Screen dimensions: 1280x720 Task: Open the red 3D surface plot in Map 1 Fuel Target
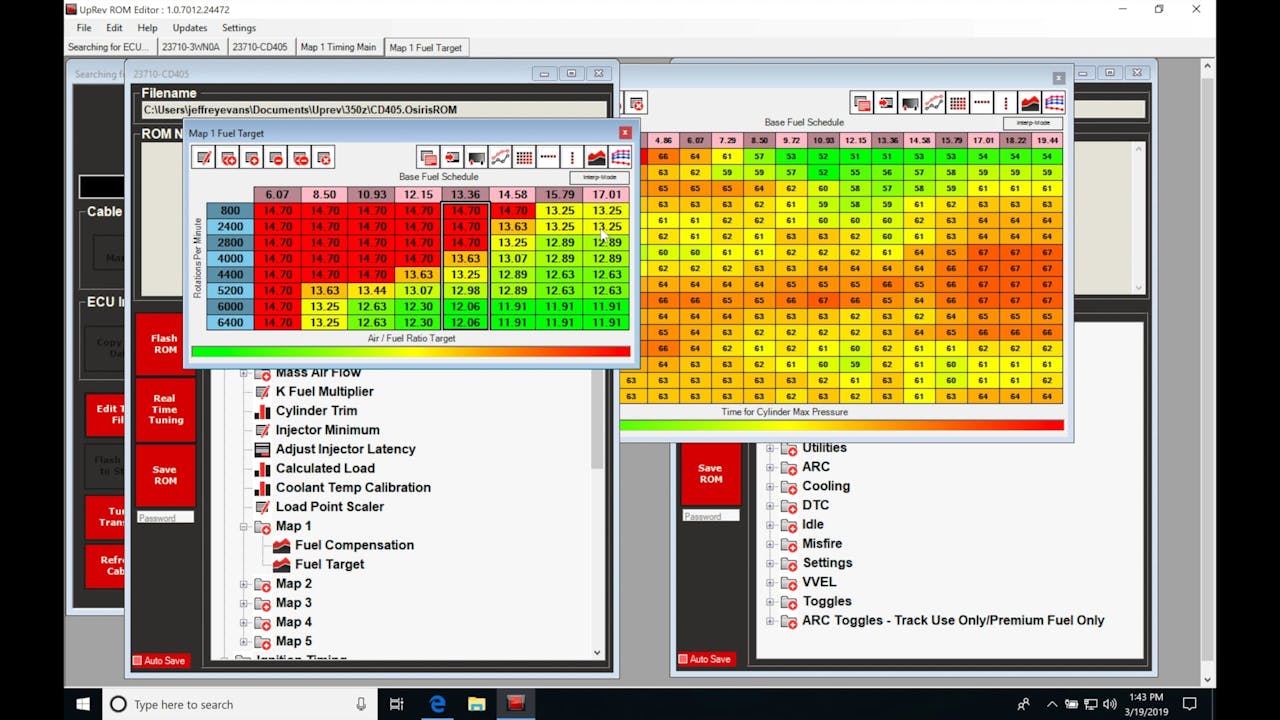[596, 157]
